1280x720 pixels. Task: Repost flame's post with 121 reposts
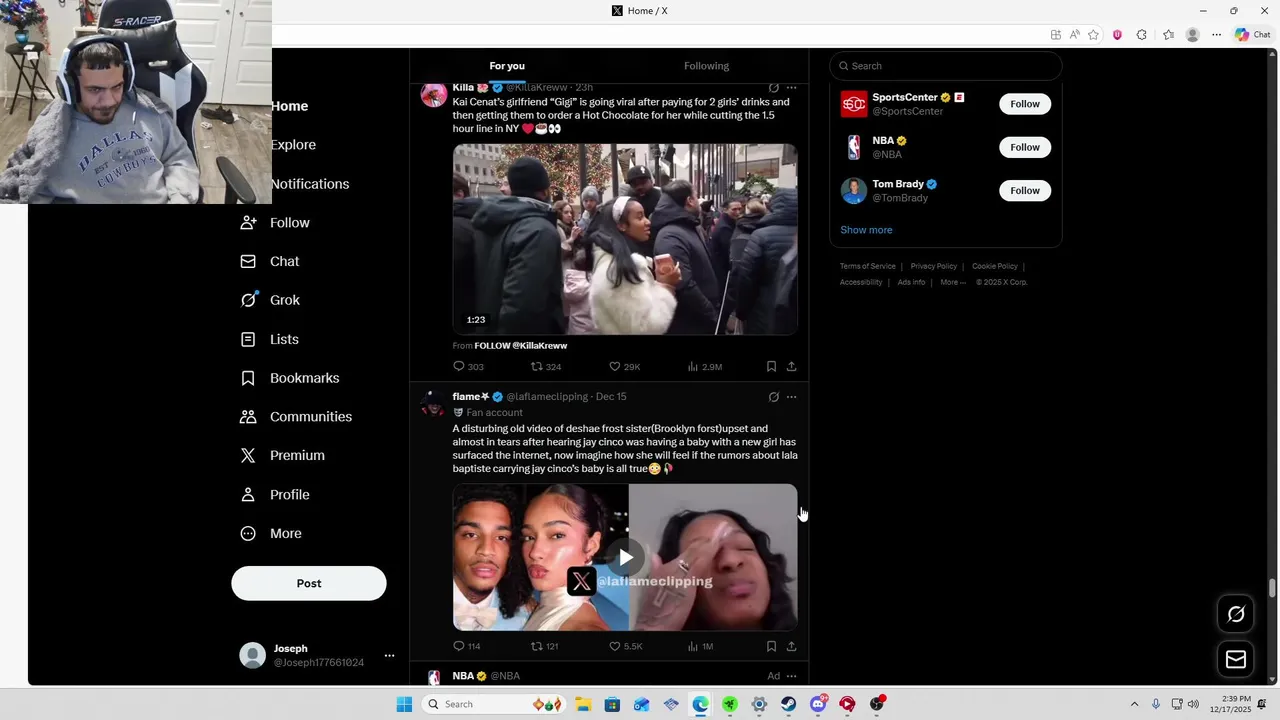coord(544,647)
